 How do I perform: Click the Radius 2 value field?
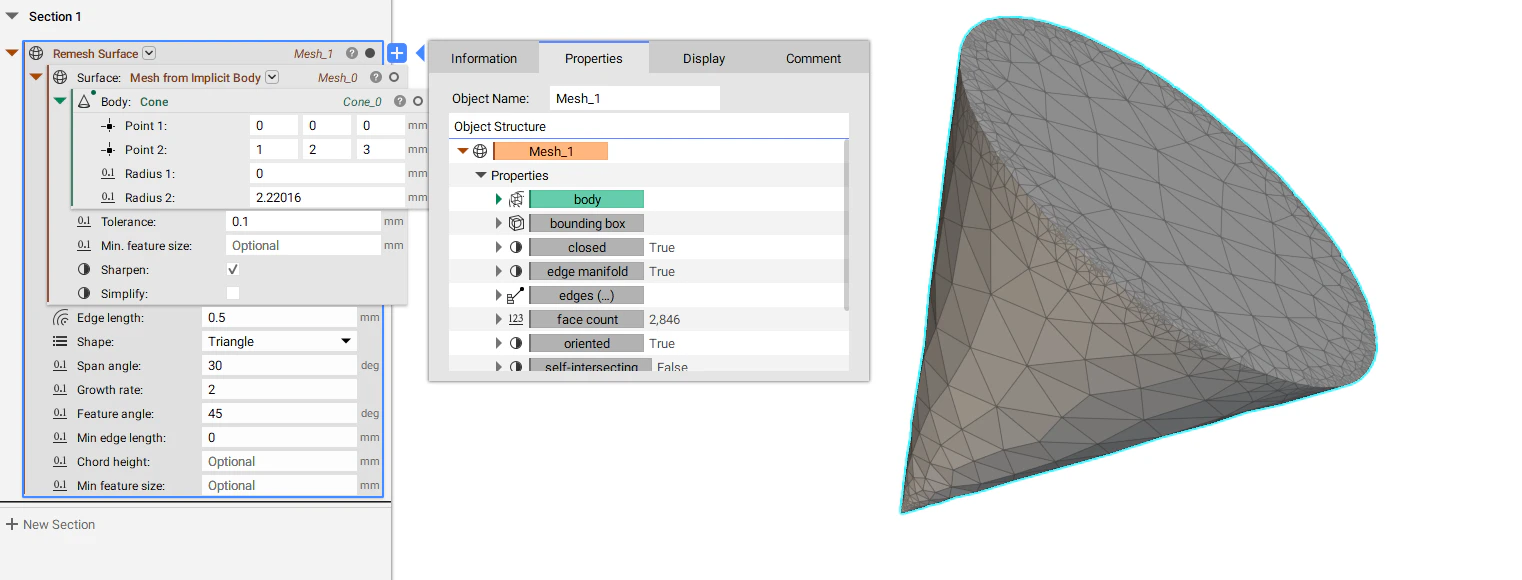327,197
